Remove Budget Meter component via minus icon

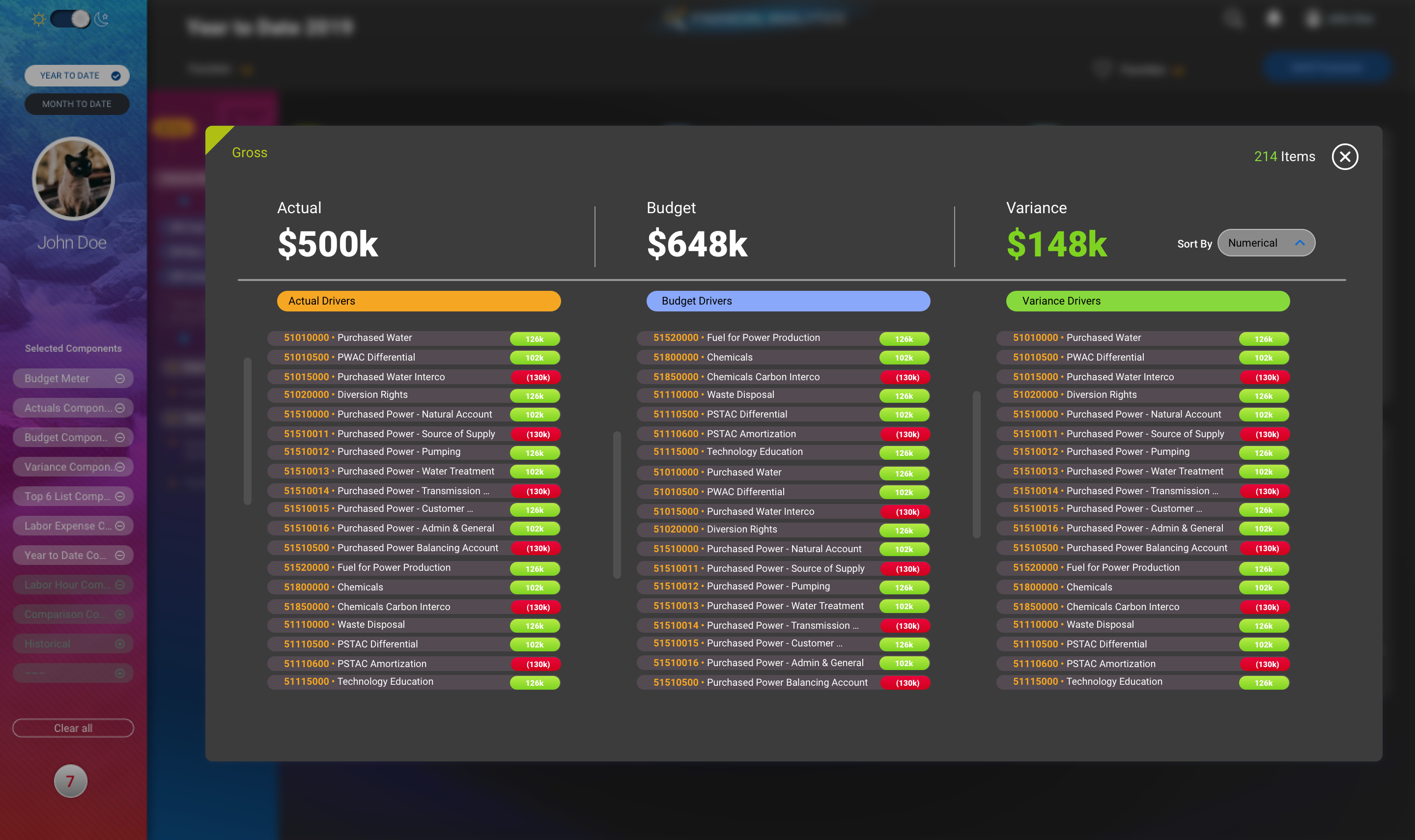pyautogui.click(x=119, y=379)
